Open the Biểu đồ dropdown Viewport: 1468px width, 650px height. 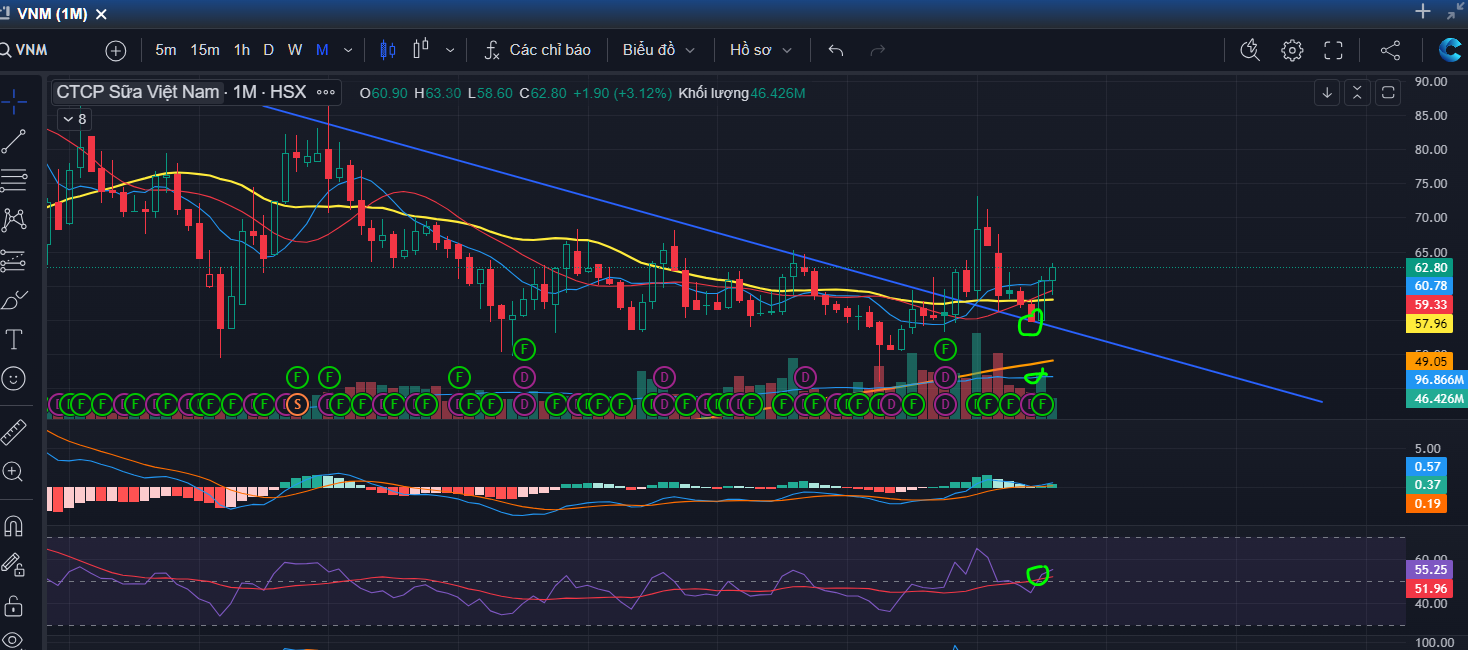click(659, 50)
